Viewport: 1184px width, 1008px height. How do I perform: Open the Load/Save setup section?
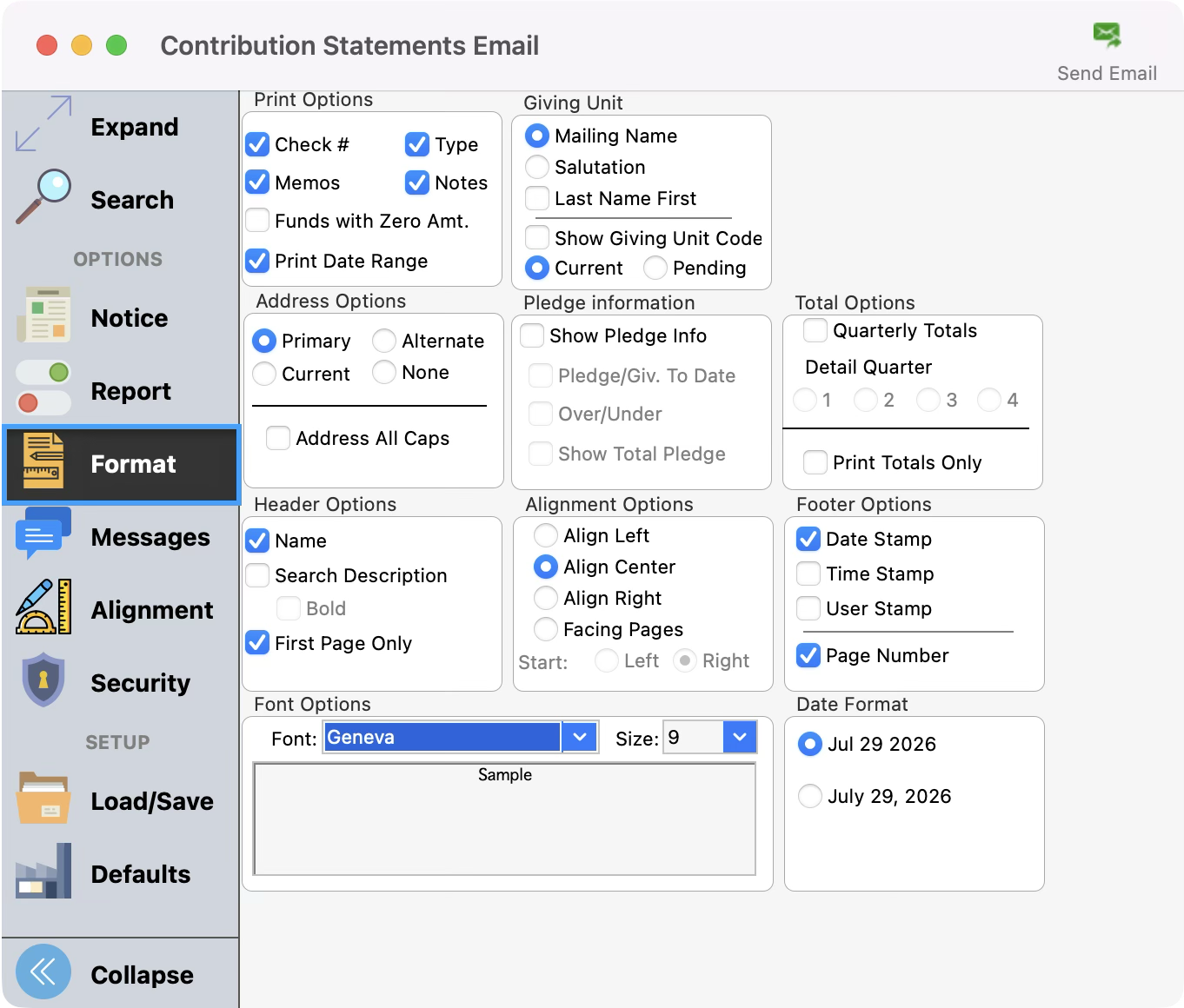click(x=120, y=801)
